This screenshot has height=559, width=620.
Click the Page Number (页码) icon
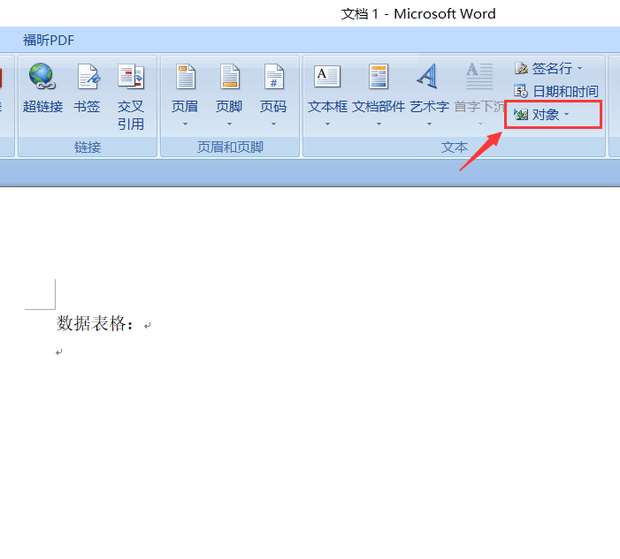click(x=273, y=76)
